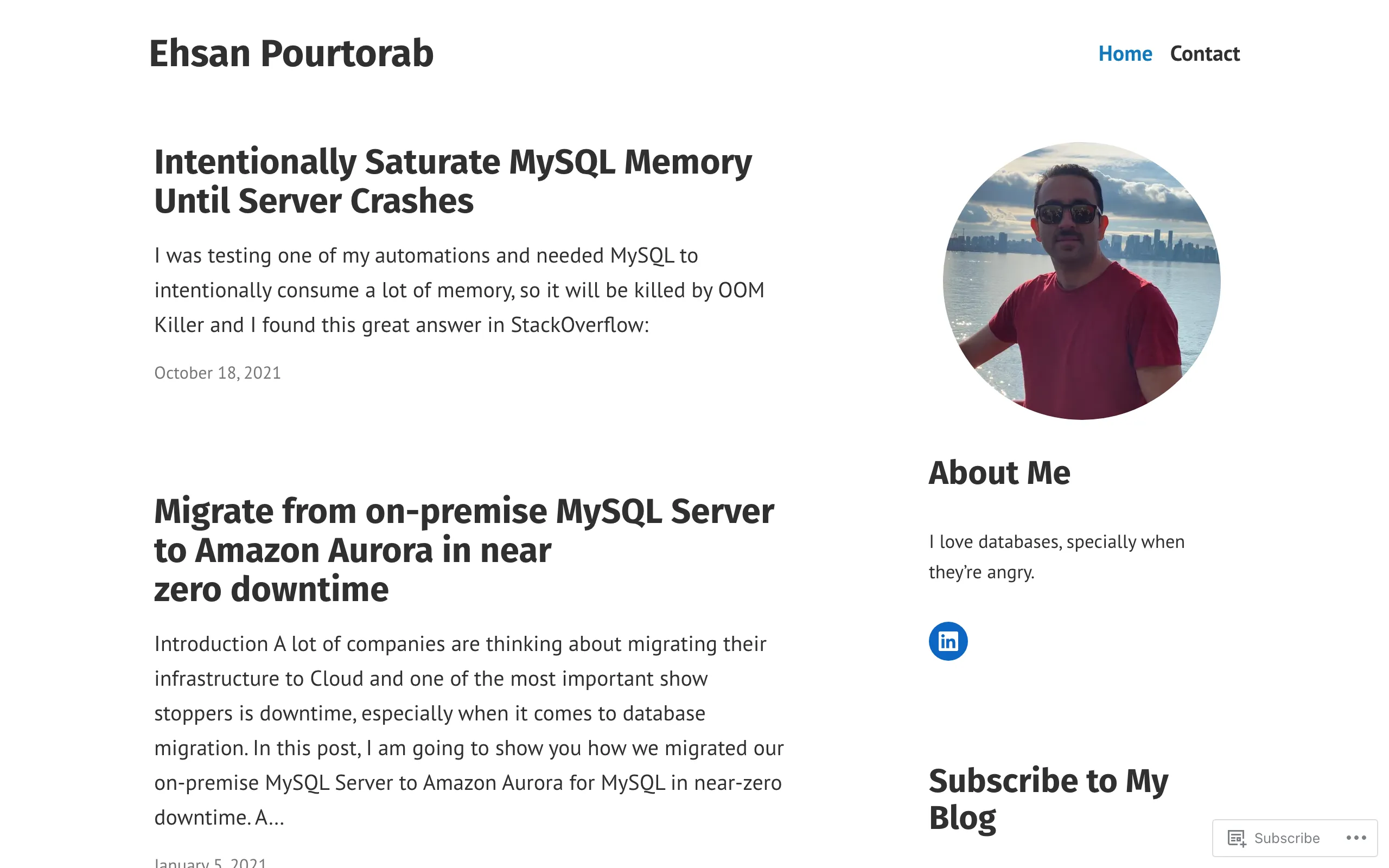Image resolution: width=1389 pixels, height=868 pixels.
Task: Open post Intentionally Saturate MySQL Memory
Action: pyautogui.click(x=453, y=181)
